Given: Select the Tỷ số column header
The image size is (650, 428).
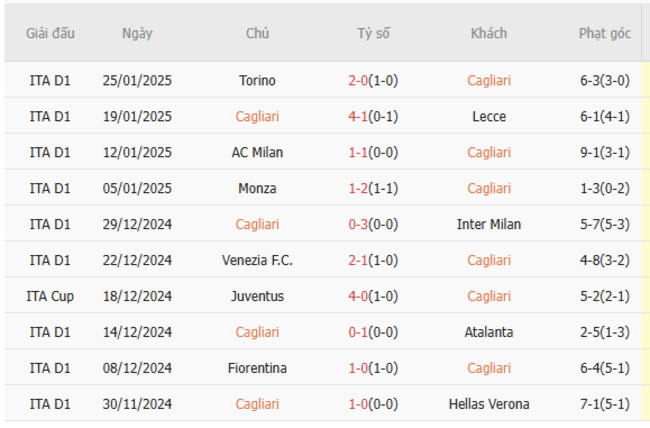Looking at the screenshot, I should point(374,33).
